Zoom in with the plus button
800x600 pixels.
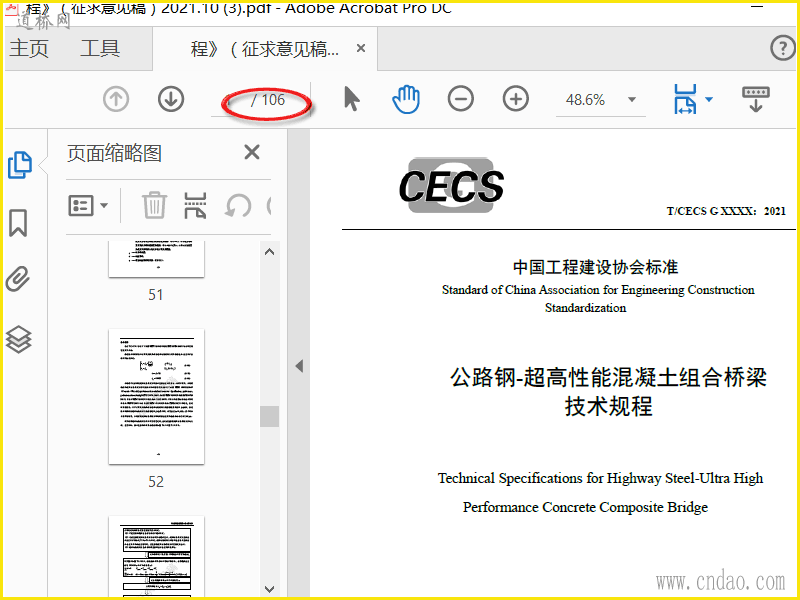click(516, 99)
